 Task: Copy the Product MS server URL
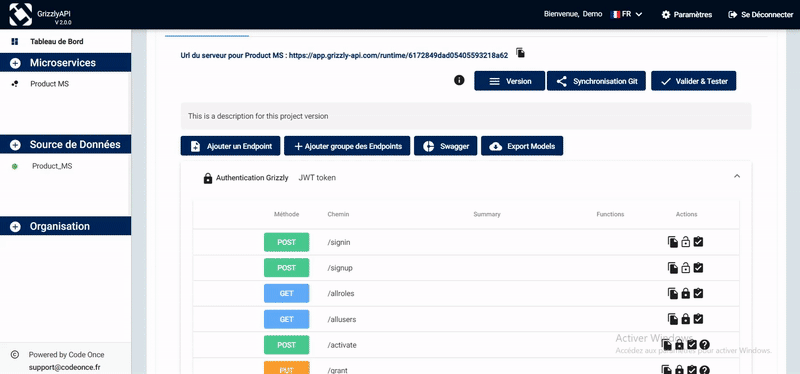[x=520, y=53]
